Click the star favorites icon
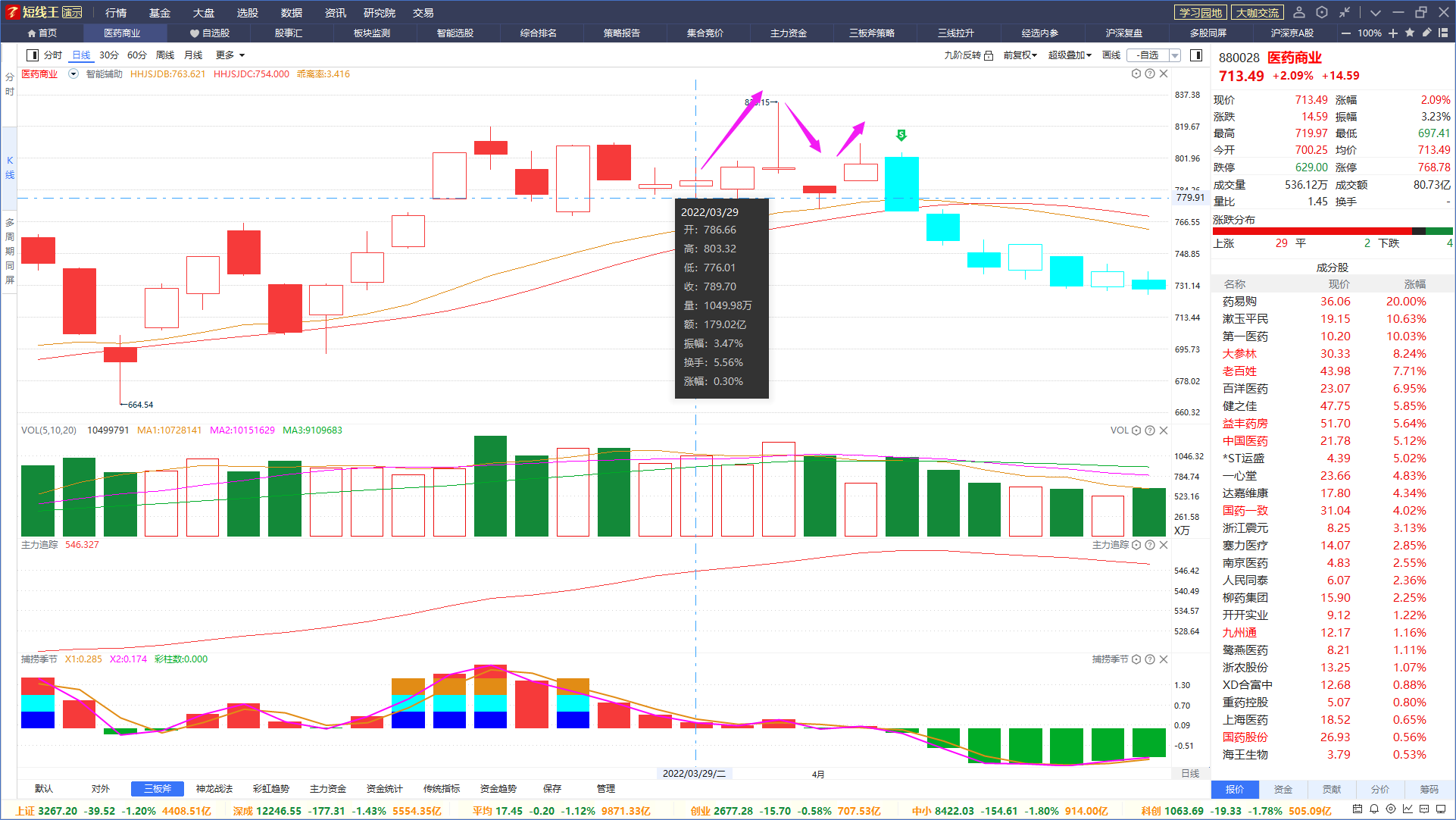Viewport: 1456px width, 820px height. click(1410, 33)
